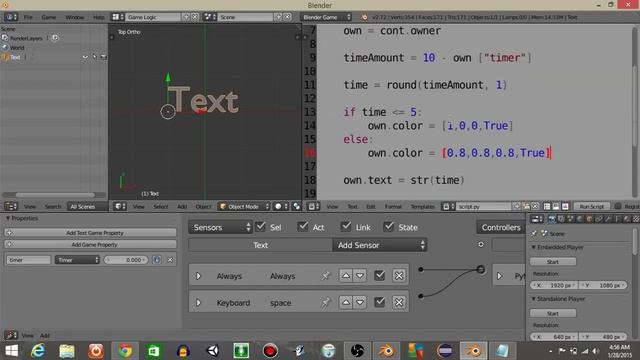Screen dimensions: 640x360
Task: Open the 3D View editor type icon
Action: point(119,207)
